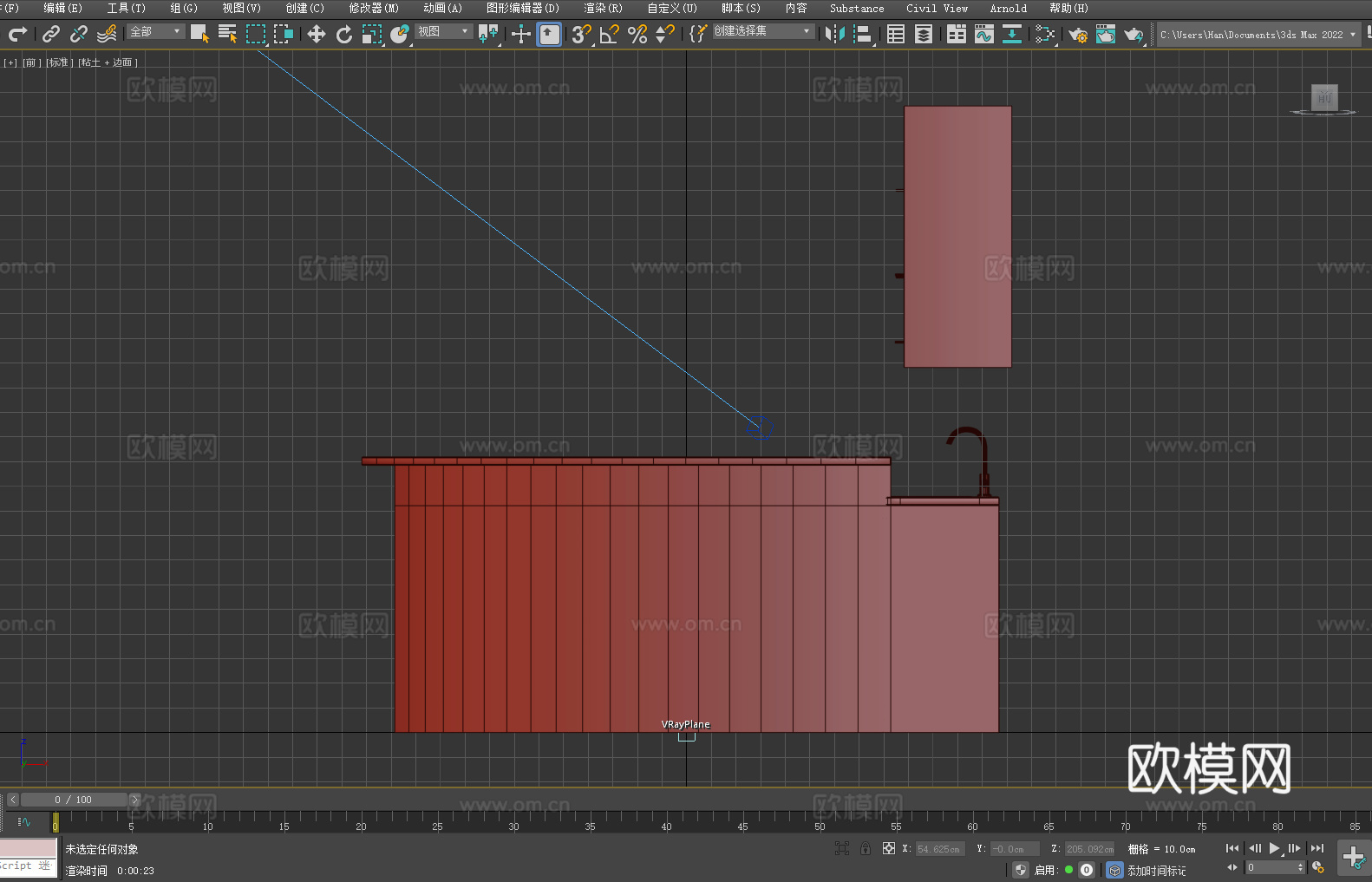Image resolution: width=1372 pixels, height=882 pixels.
Task: Open the mini curve editor toggle icon
Action: pyautogui.click(x=24, y=822)
